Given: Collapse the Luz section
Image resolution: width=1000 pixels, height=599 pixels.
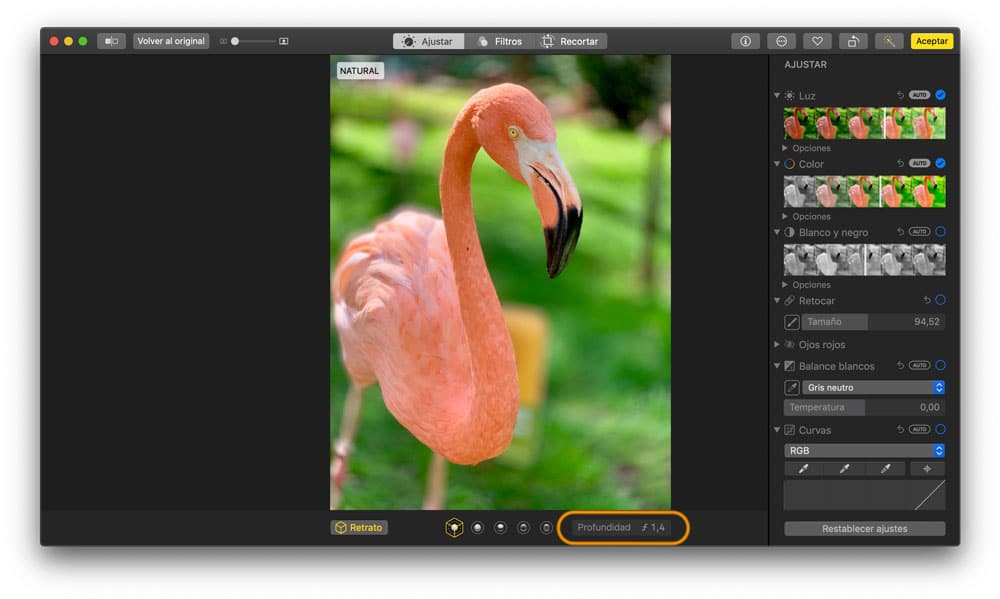Looking at the screenshot, I should (777, 95).
